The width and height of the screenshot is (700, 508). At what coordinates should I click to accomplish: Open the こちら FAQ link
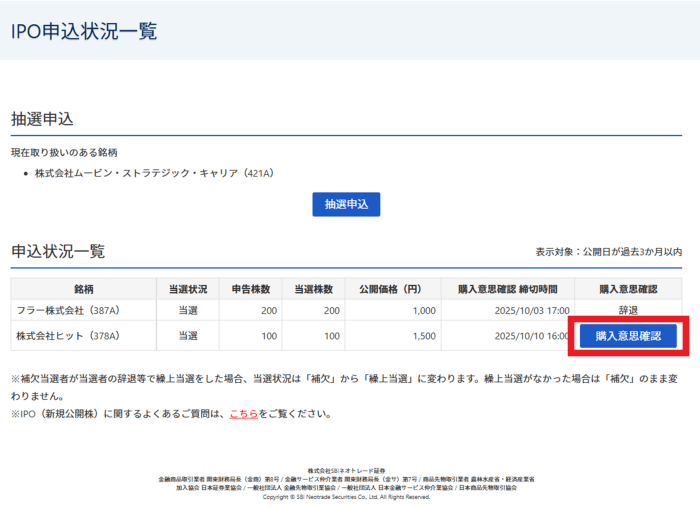pyautogui.click(x=243, y=413)
